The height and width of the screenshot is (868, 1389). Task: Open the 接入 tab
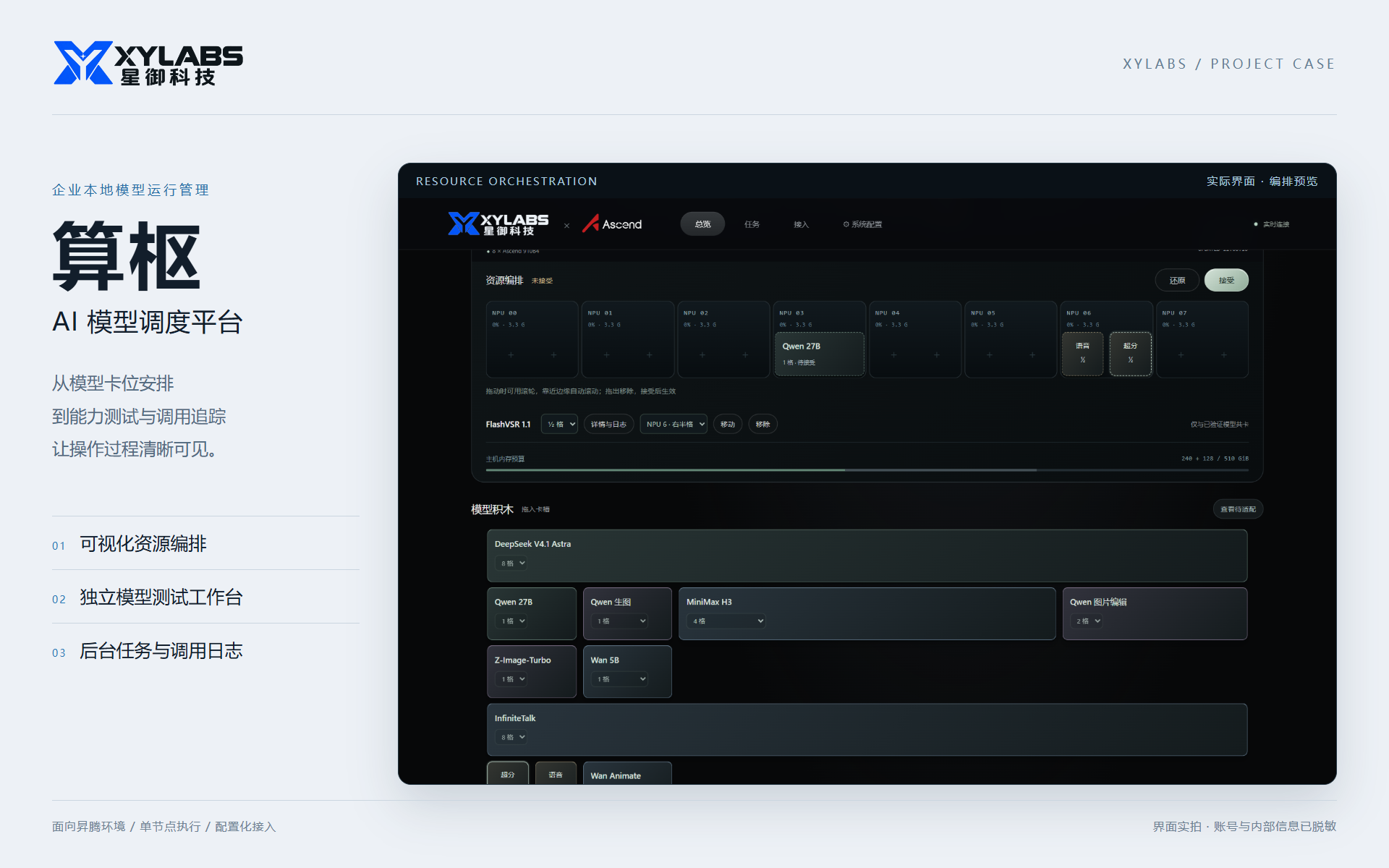(801, 224)
